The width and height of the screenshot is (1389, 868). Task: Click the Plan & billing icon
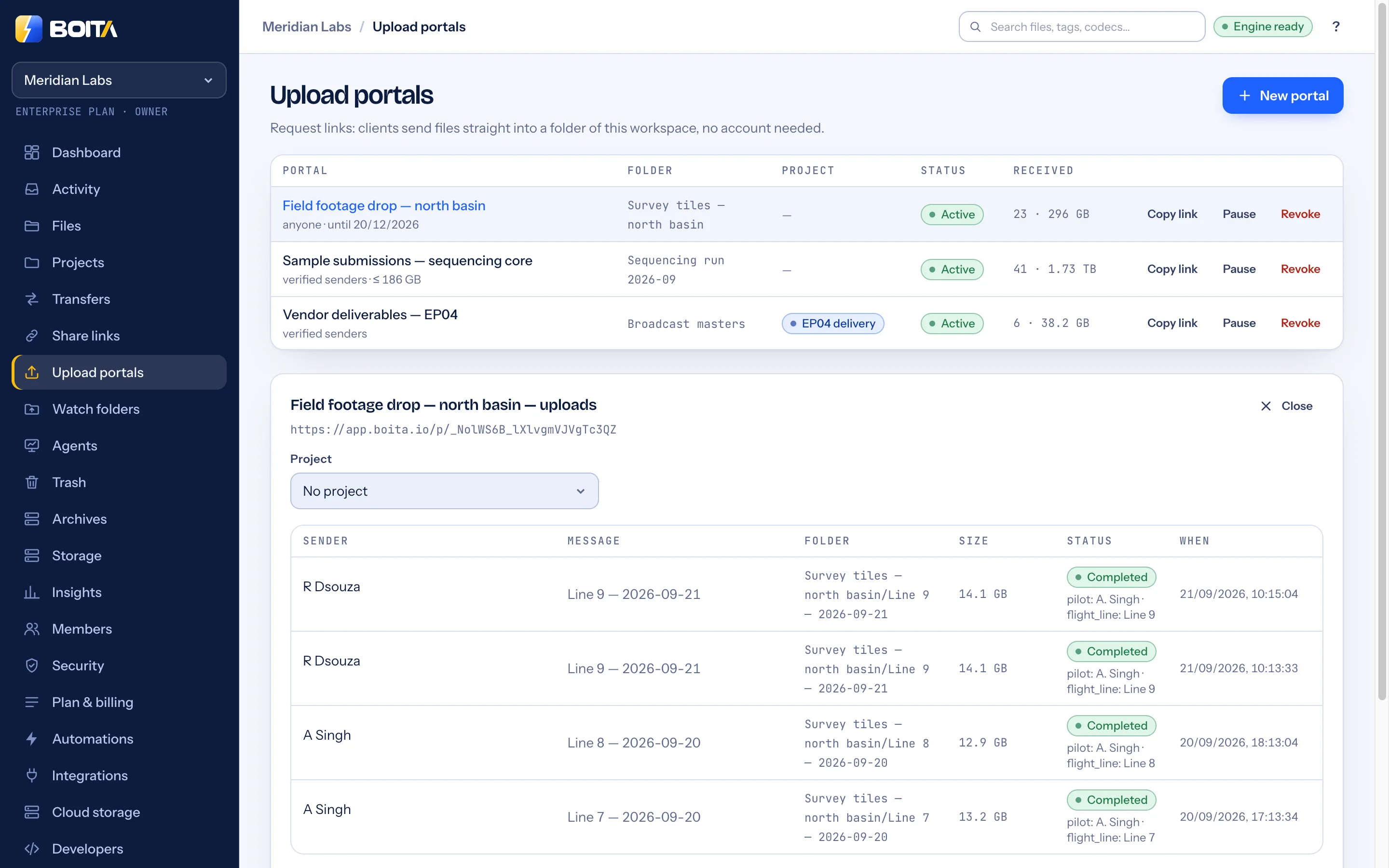pyautogui.click(x=31, y=703)
